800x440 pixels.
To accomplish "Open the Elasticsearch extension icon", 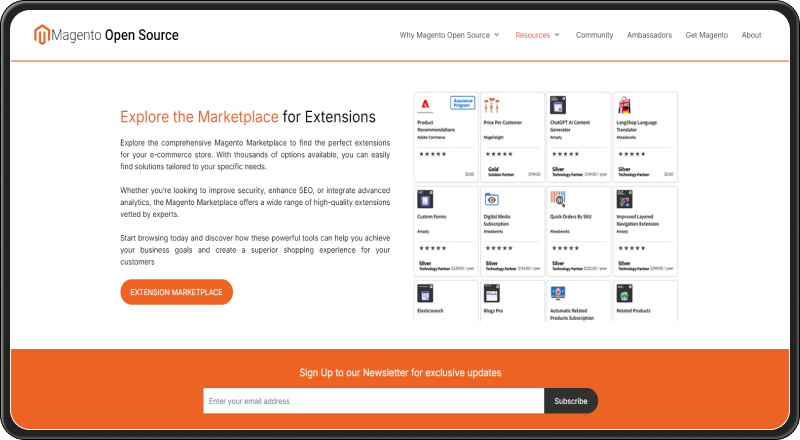I will coord(425,294).
